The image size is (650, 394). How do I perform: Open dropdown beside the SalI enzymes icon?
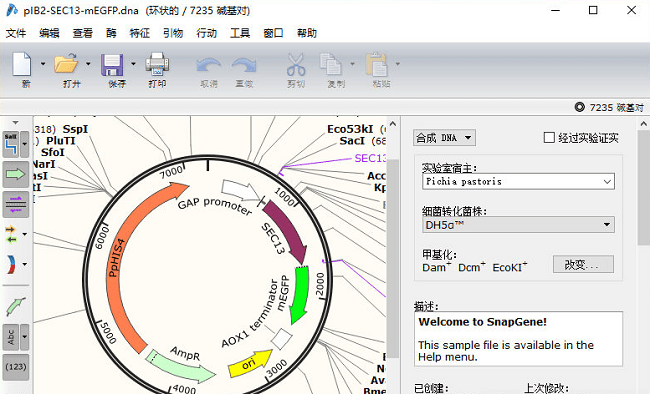coord(24,144)
